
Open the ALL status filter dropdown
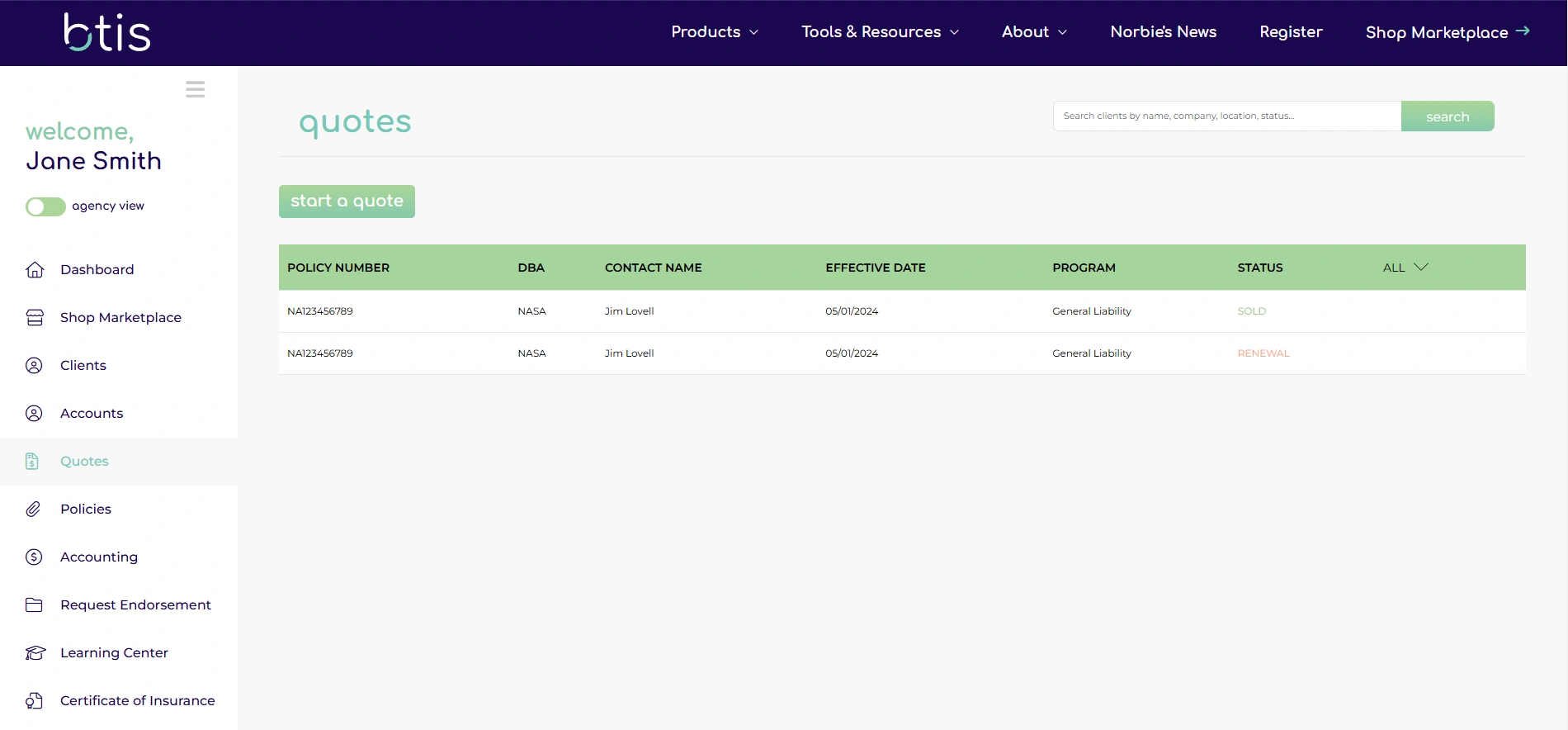tap(1405, 268)
